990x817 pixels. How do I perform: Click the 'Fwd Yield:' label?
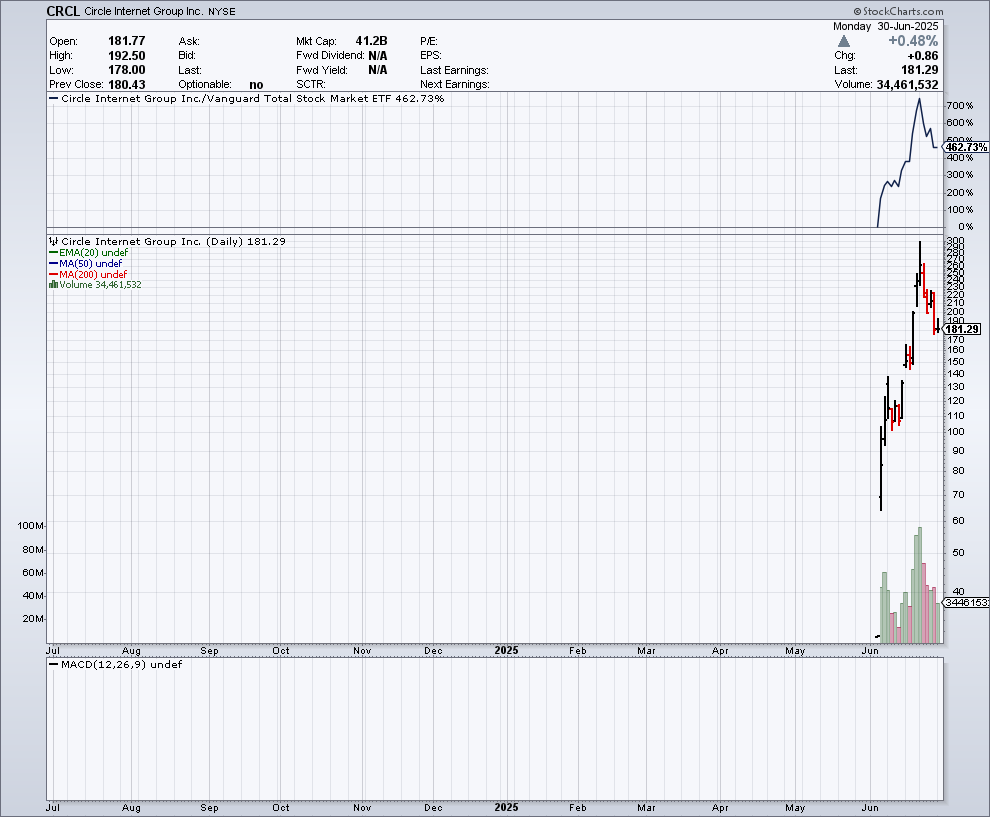coord(322,70)
